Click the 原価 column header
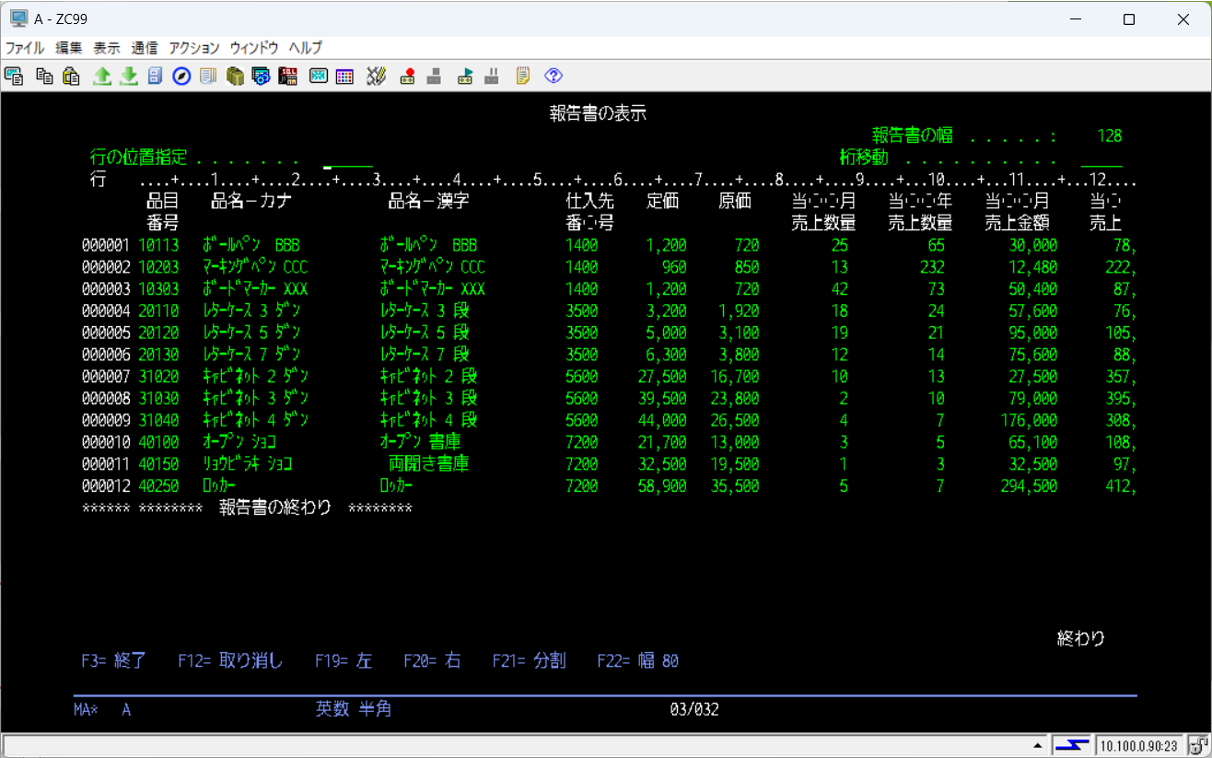Viewport: 1212px width, 758px height. pyautogui.click(x=735, y=201)
